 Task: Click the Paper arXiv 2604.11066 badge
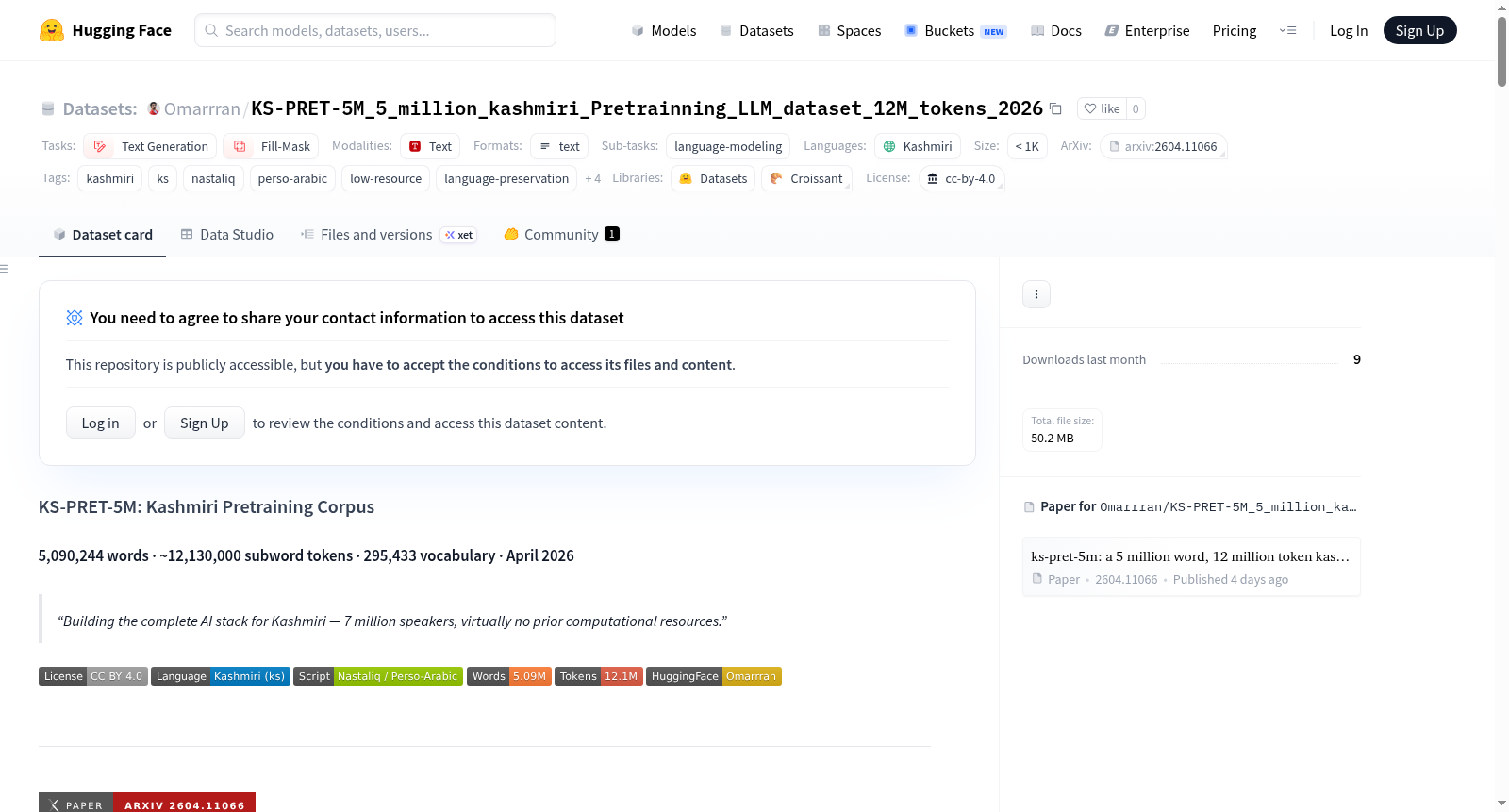pyautogui.click(x=147, y=803)
